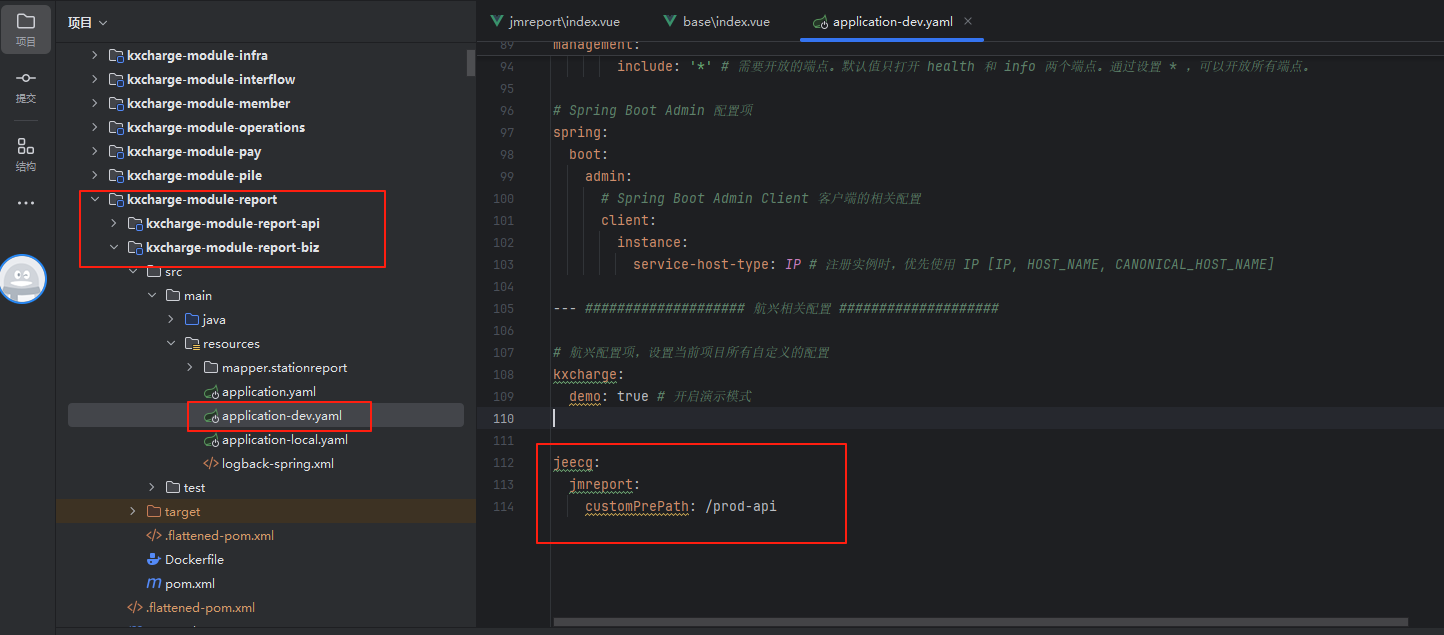Expand the target folder

(x=133, y=512)
